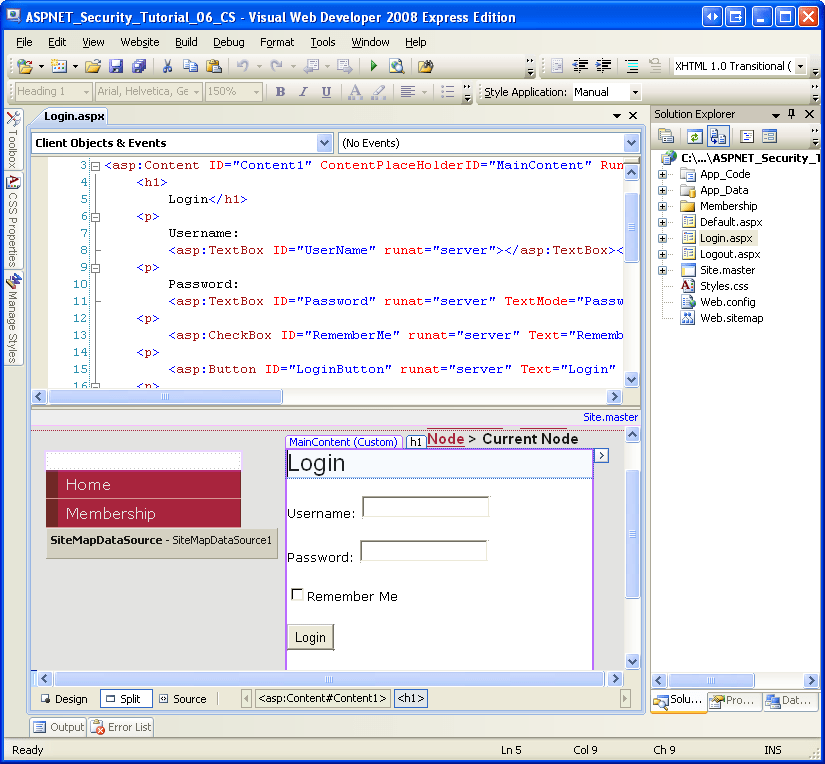Cut selected code using the scissors icon
The image size is (825, 764).
coord(168,65)
